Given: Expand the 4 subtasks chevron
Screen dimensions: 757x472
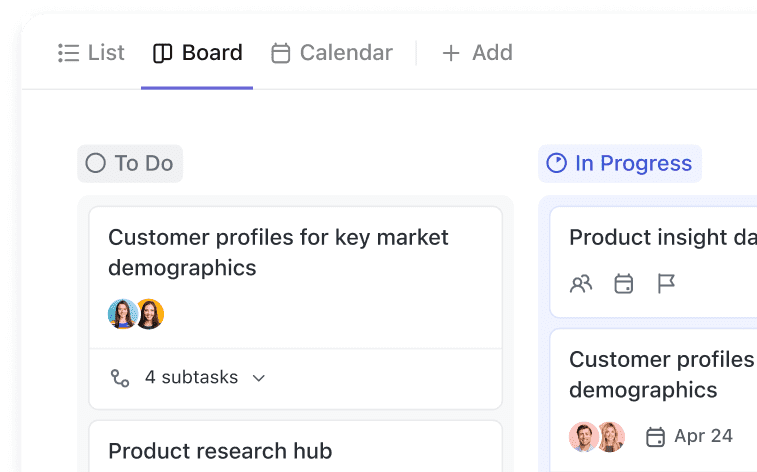Looking at the screenshot, I should tap(259, 378).
